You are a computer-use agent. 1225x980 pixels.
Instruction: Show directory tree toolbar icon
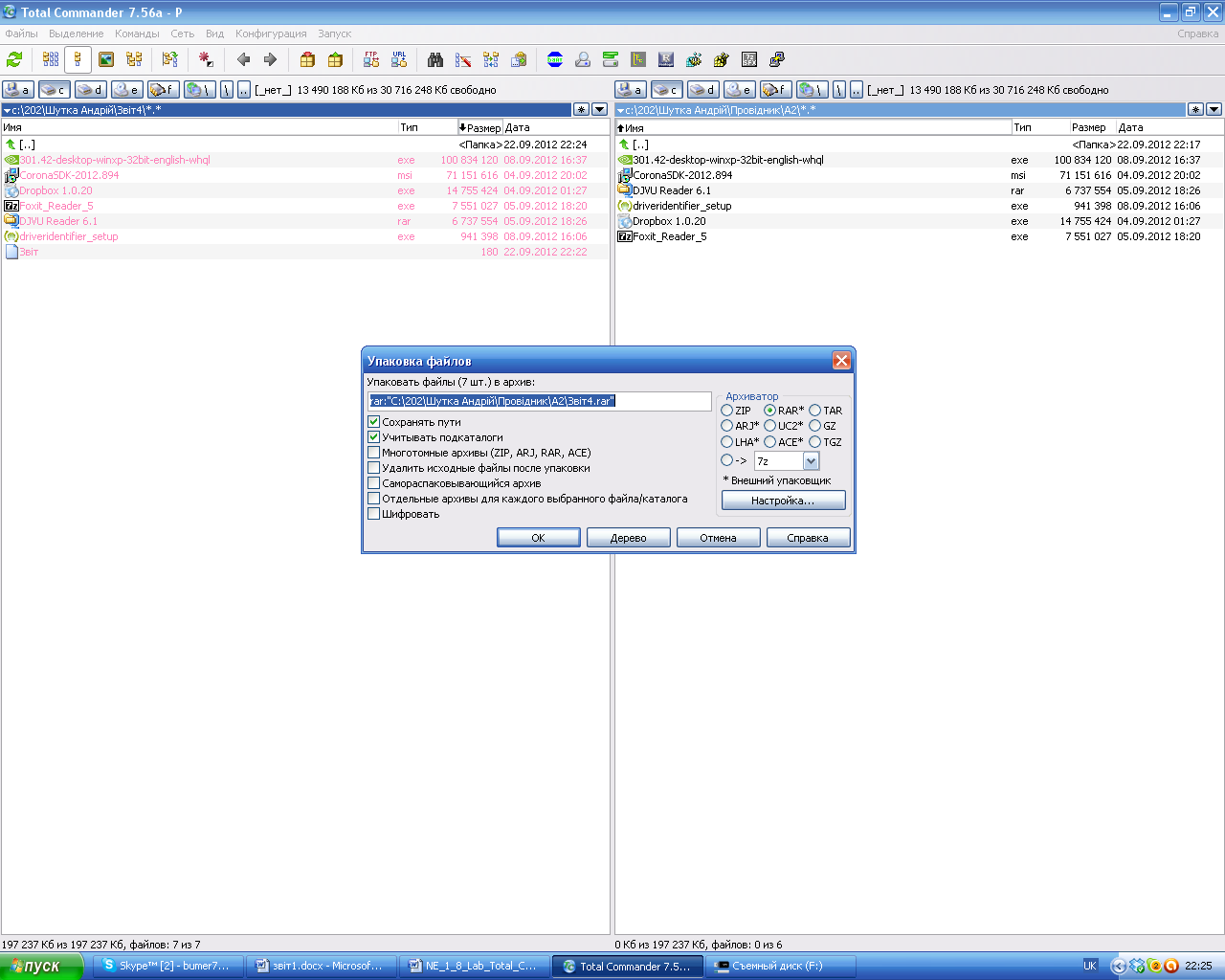tap(134, 59)
